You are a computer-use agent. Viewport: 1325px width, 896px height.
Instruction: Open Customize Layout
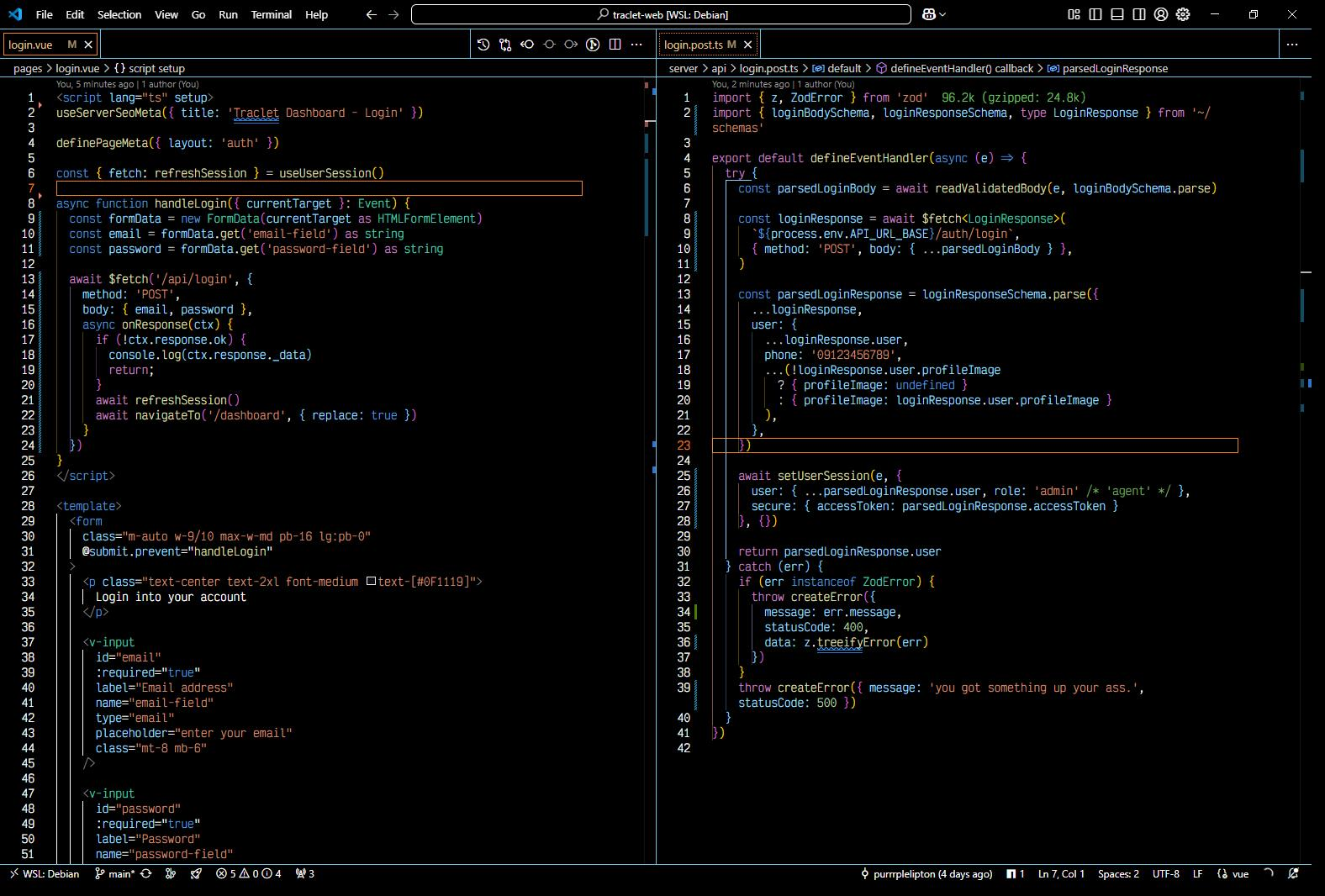click(1074, 14)
